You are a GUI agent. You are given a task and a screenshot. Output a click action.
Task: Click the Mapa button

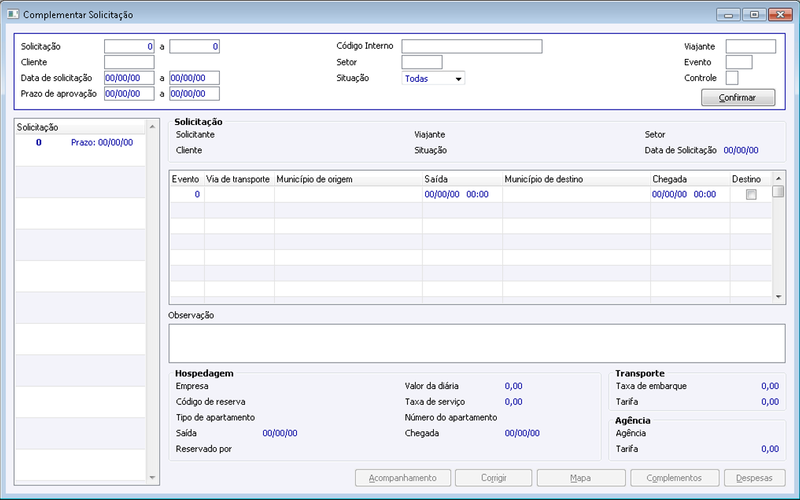[581, 478]
